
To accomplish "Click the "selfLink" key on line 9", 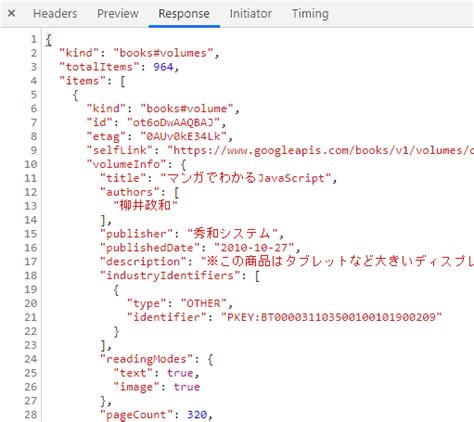I will pos(119,150).
